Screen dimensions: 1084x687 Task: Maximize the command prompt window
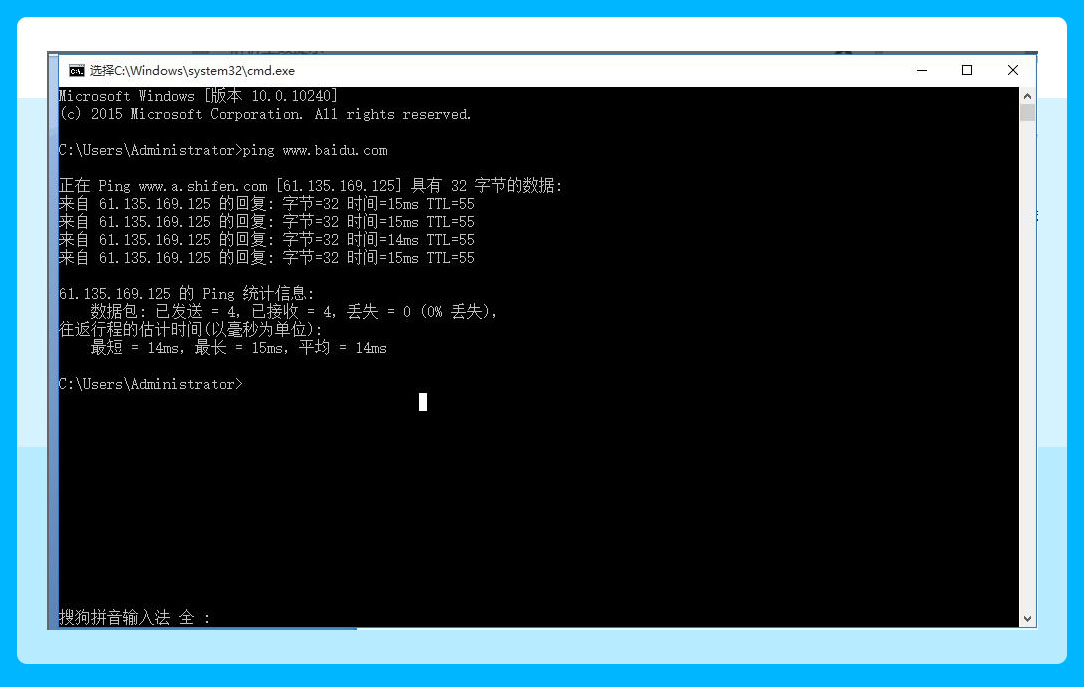click(967, 70)
